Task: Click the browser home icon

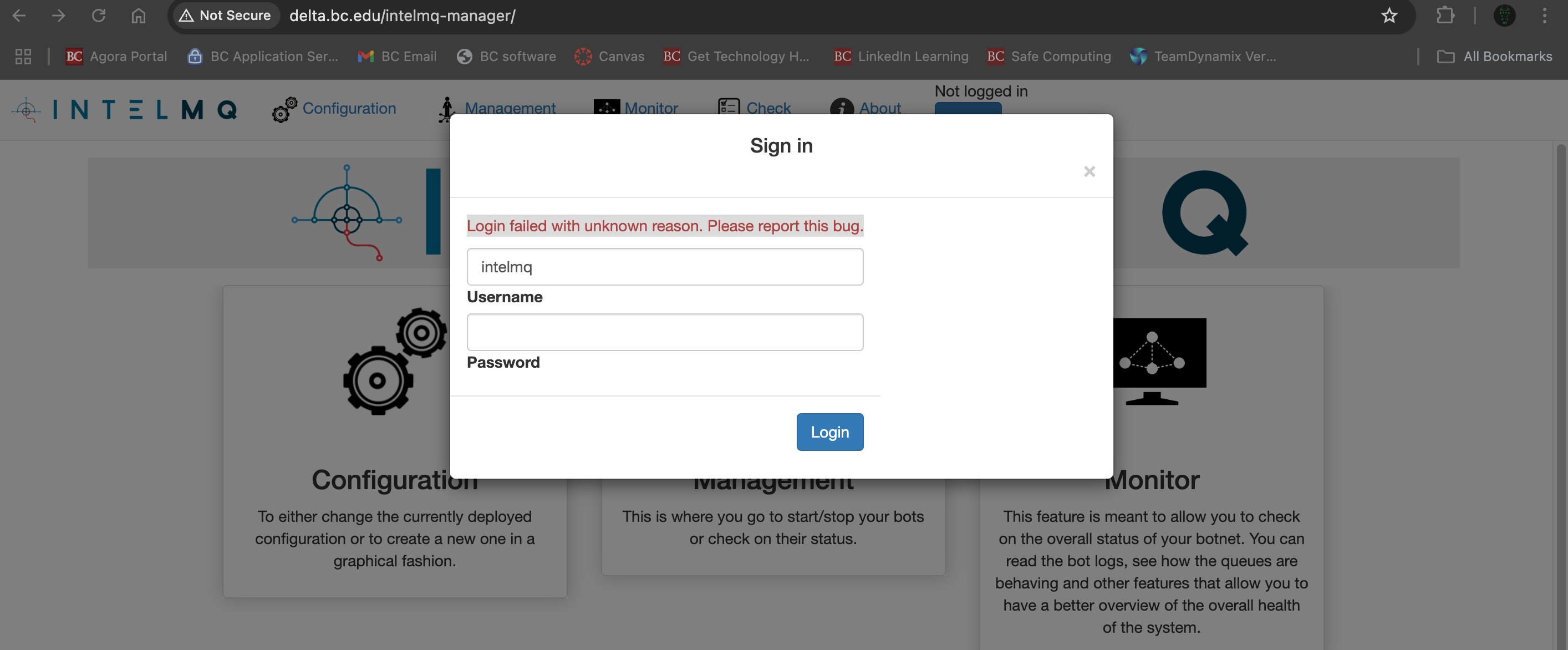Action: point(139,15)
